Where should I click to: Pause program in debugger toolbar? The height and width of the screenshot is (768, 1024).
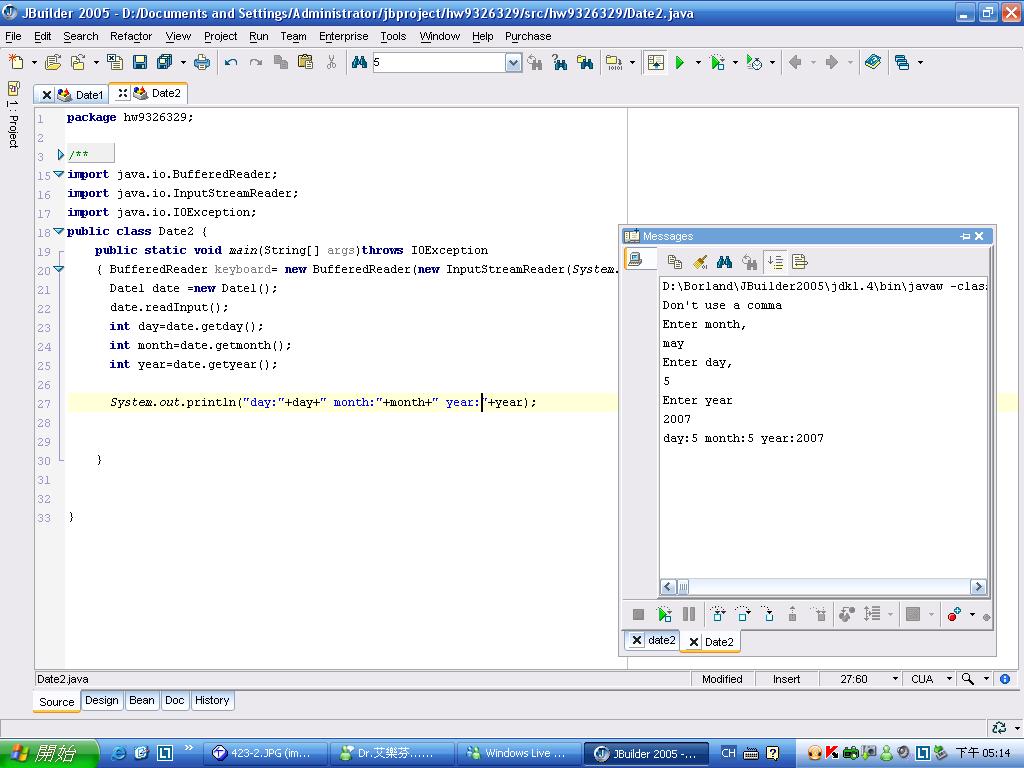[x=689, y=614]
